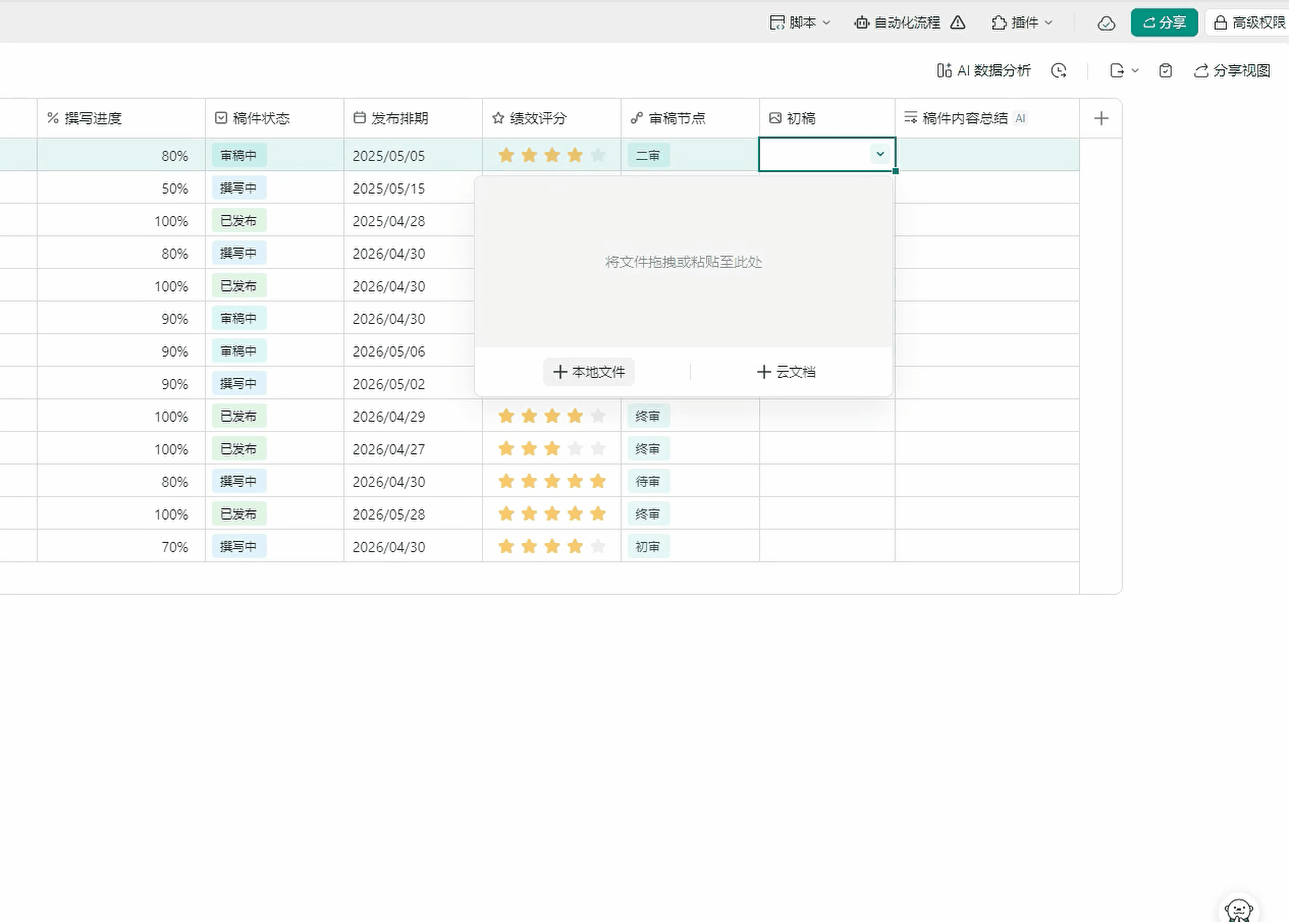Open the AI 数据分析 panel
The width and height of the screenshot is (1289, 922).
[984, 70]
